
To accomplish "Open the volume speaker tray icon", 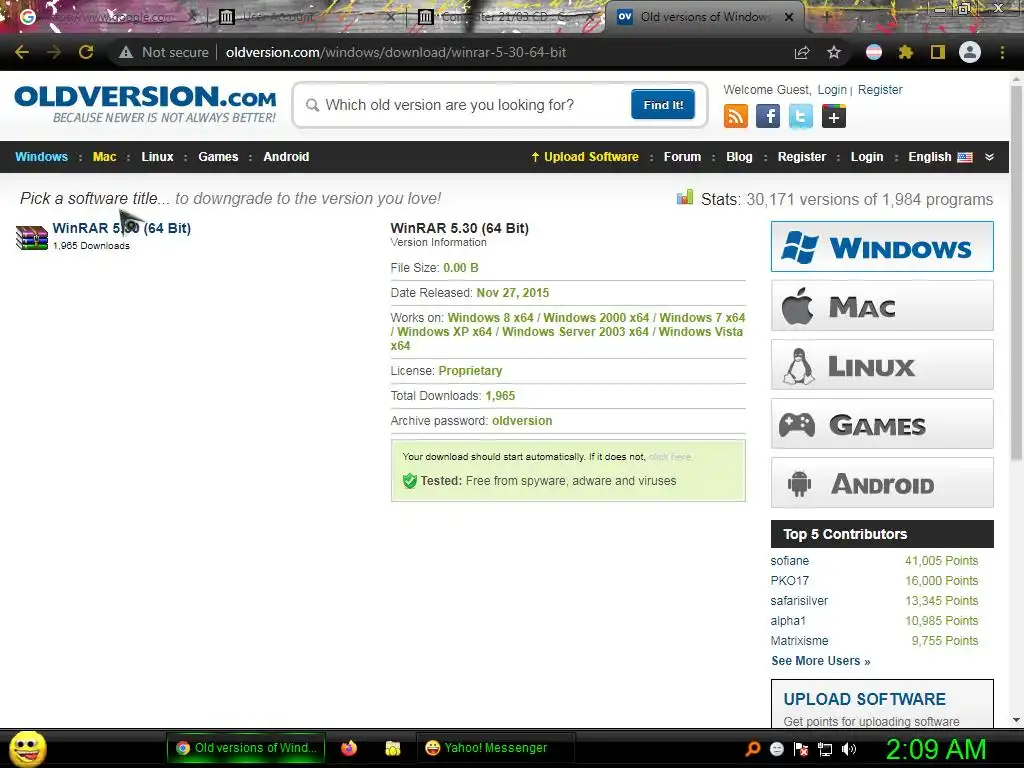I will point(850,749).
